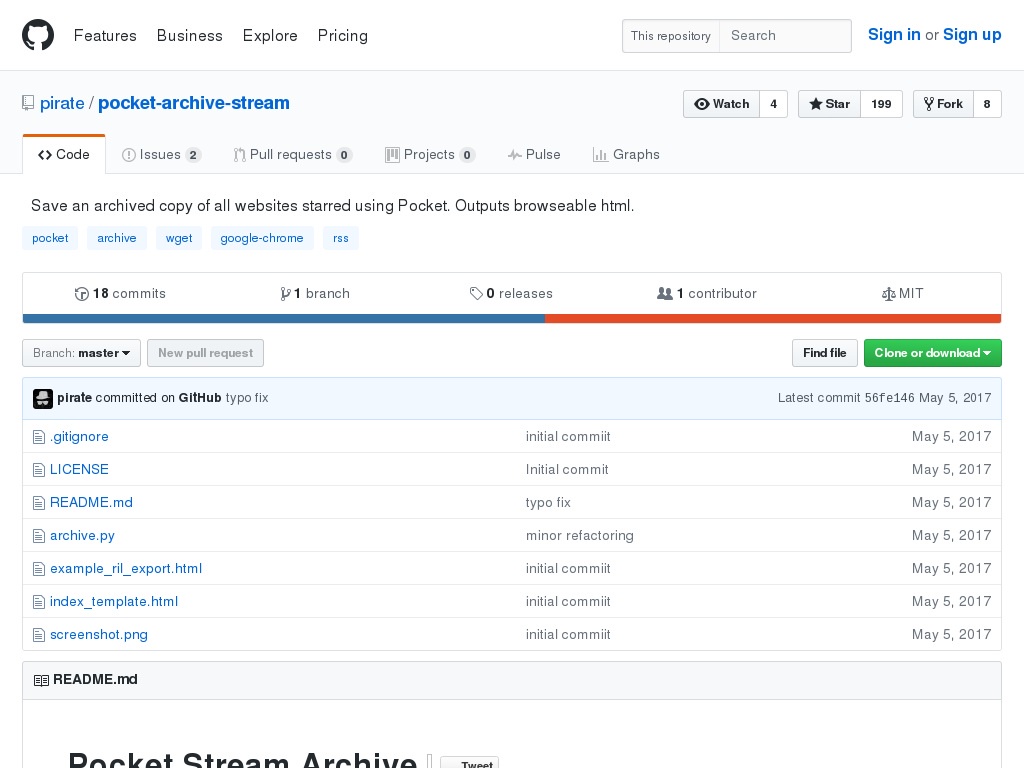Click the repository book icon beside pirate
Screen dimensions: 1024x768
pyautogui.click(x=28, y=103)
